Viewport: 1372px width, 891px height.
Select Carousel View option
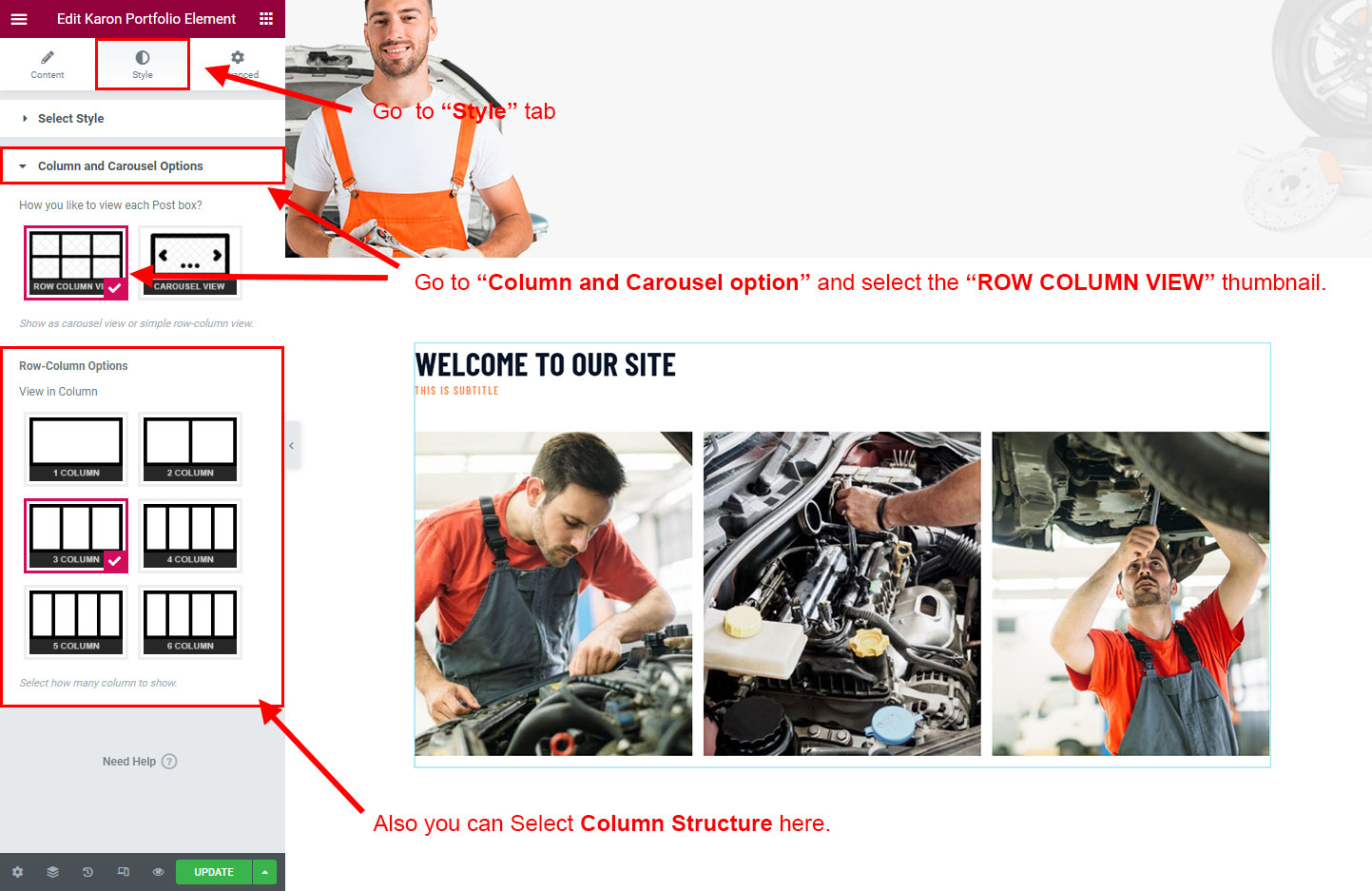tap(190, 262)
